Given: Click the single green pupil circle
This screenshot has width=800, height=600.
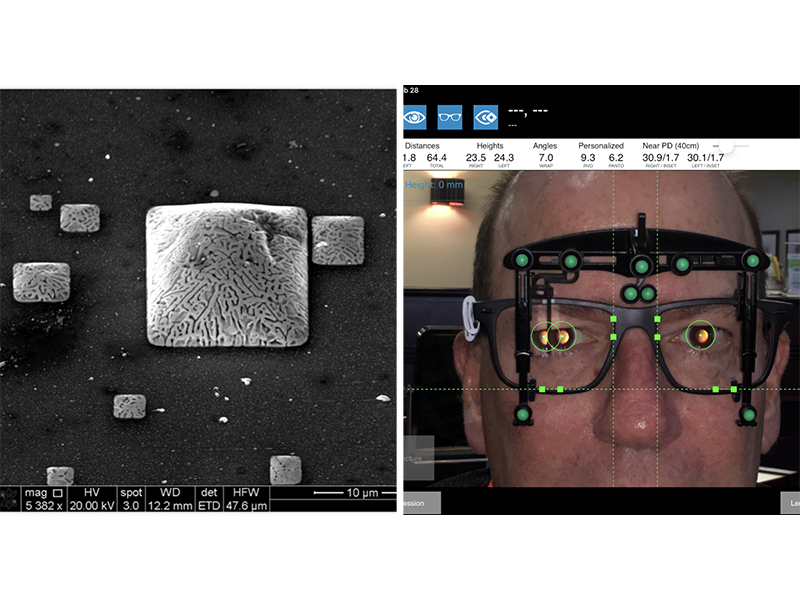Looking at the screenshot, I should tap(700, 334).
